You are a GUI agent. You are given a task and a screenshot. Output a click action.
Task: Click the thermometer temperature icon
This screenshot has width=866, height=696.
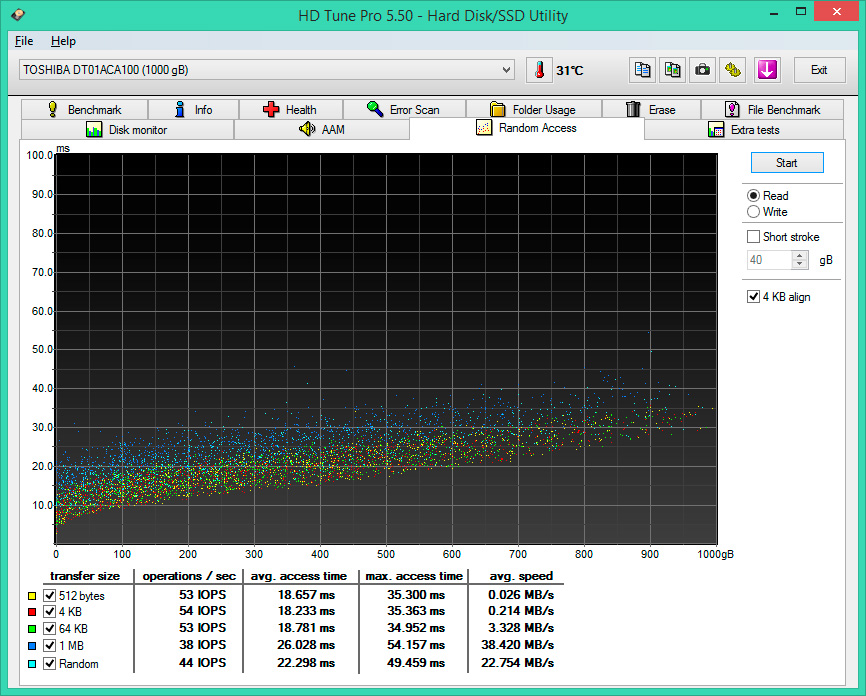pos(540,70)
